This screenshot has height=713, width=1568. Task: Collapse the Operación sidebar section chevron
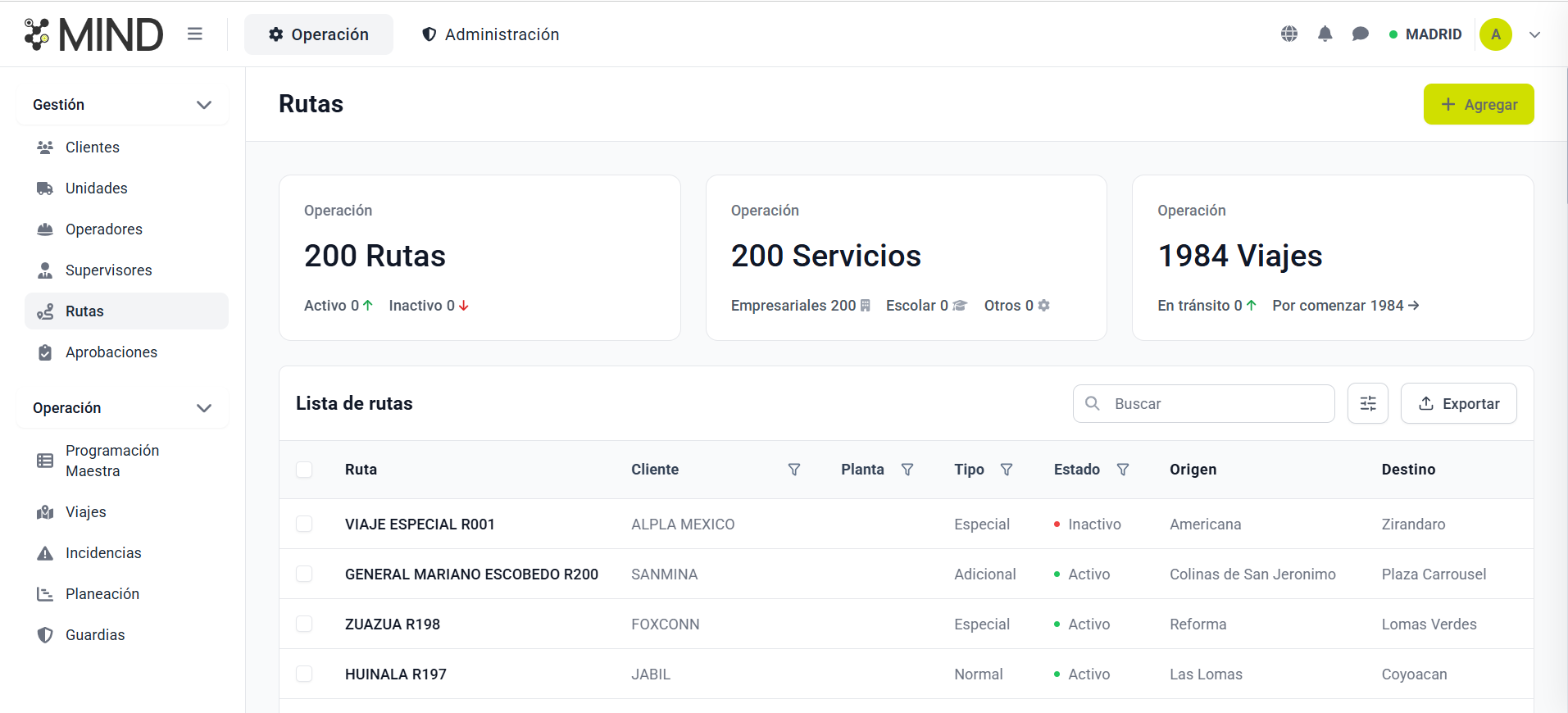204,408
